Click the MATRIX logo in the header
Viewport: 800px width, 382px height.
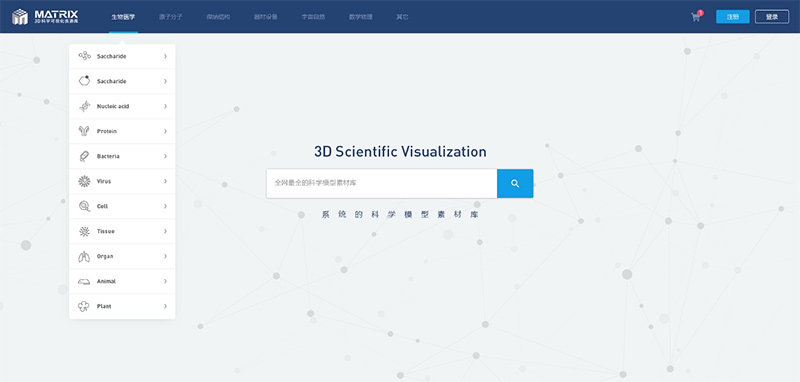[46, 16]
